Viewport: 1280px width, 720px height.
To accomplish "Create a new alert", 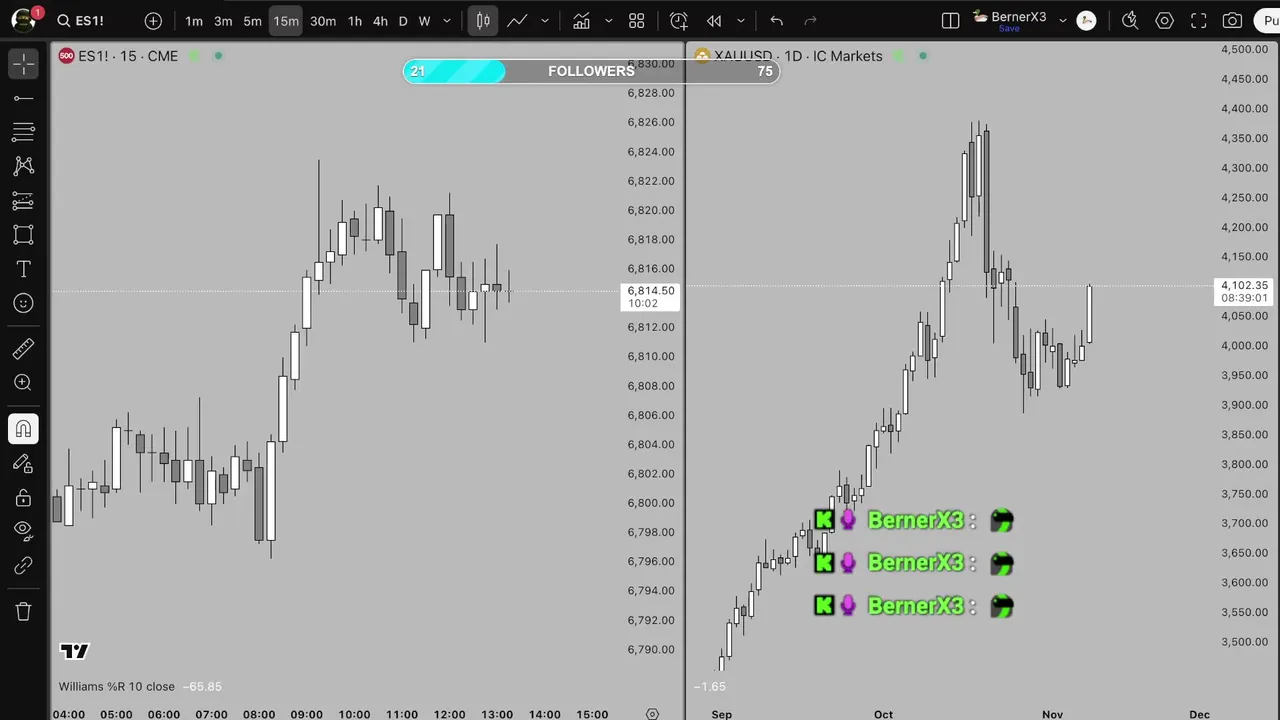I will [679, 20].
